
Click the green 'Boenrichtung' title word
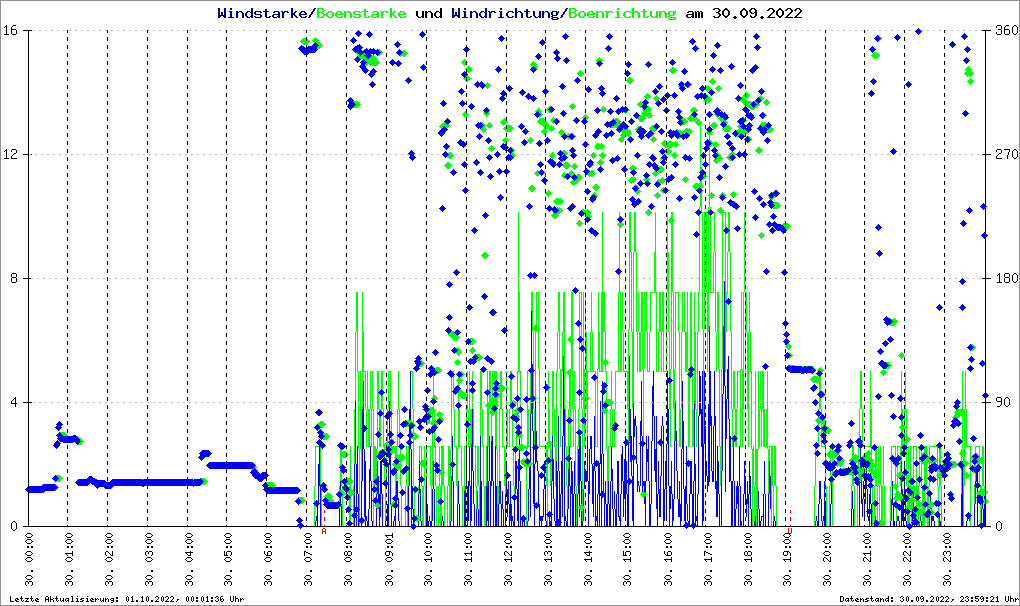(x=623, y=13)
